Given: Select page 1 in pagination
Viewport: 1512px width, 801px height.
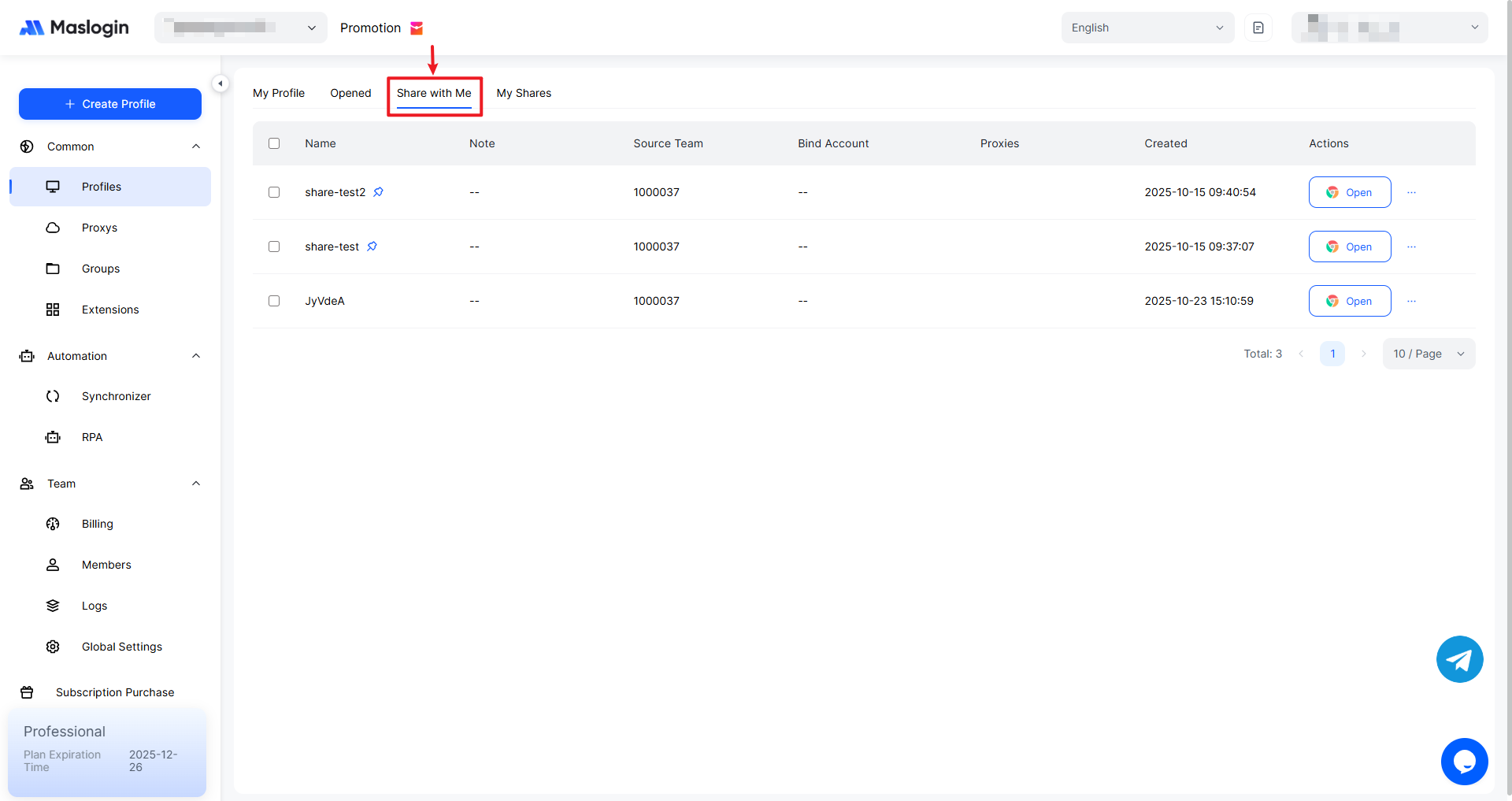Looking at the screenshot, I should [1332, 354].
